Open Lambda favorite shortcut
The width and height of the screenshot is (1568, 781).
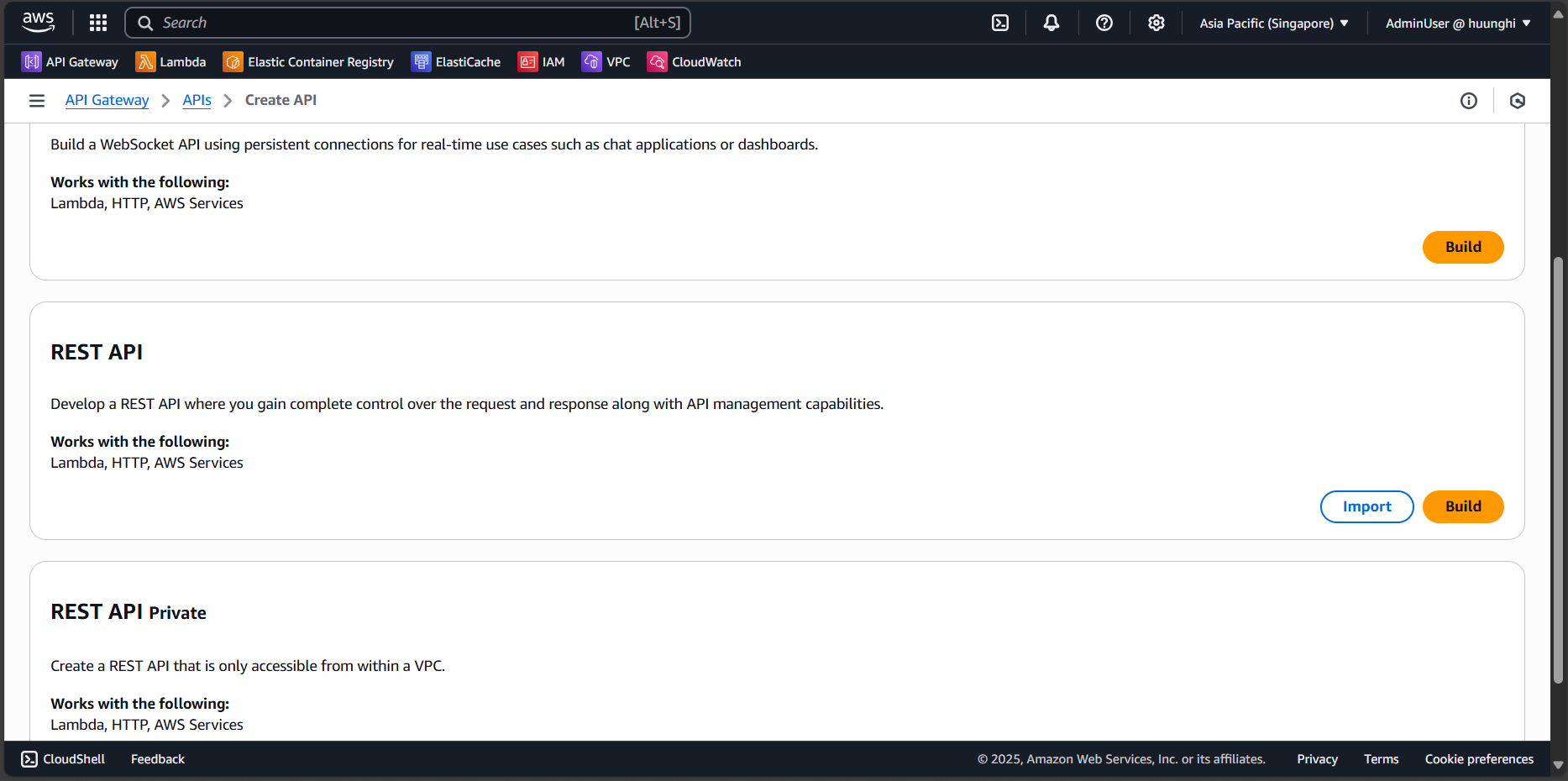coord(170,62)
